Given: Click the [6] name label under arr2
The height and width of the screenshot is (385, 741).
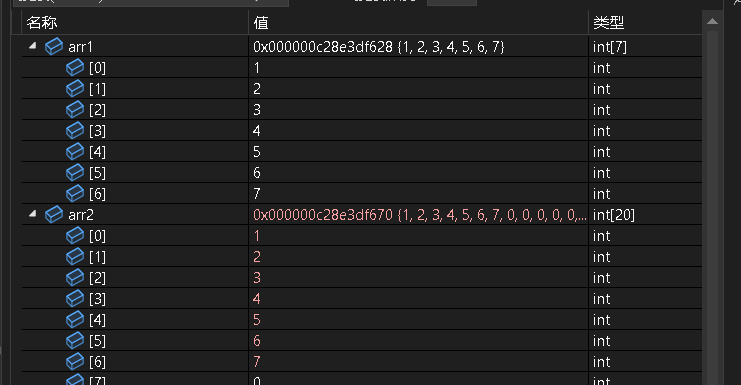Looking at the screenshot, I should click(97, 362).
